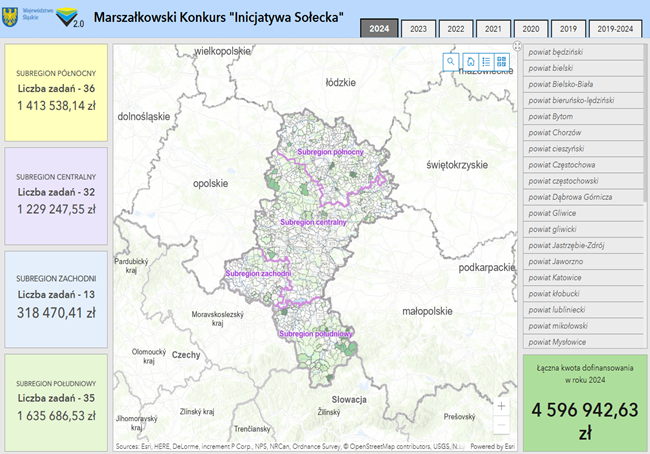Zoom in on the map
650x454 pixels.
(x=501, y=406)
